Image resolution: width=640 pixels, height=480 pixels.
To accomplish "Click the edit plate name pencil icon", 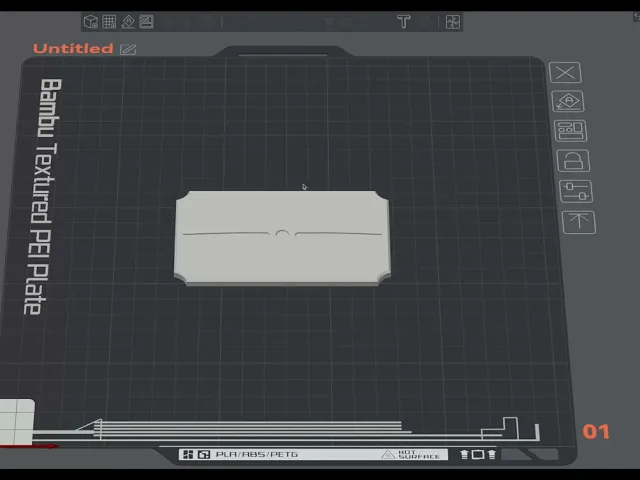I will pyautogui.click(x=128, y=49).
